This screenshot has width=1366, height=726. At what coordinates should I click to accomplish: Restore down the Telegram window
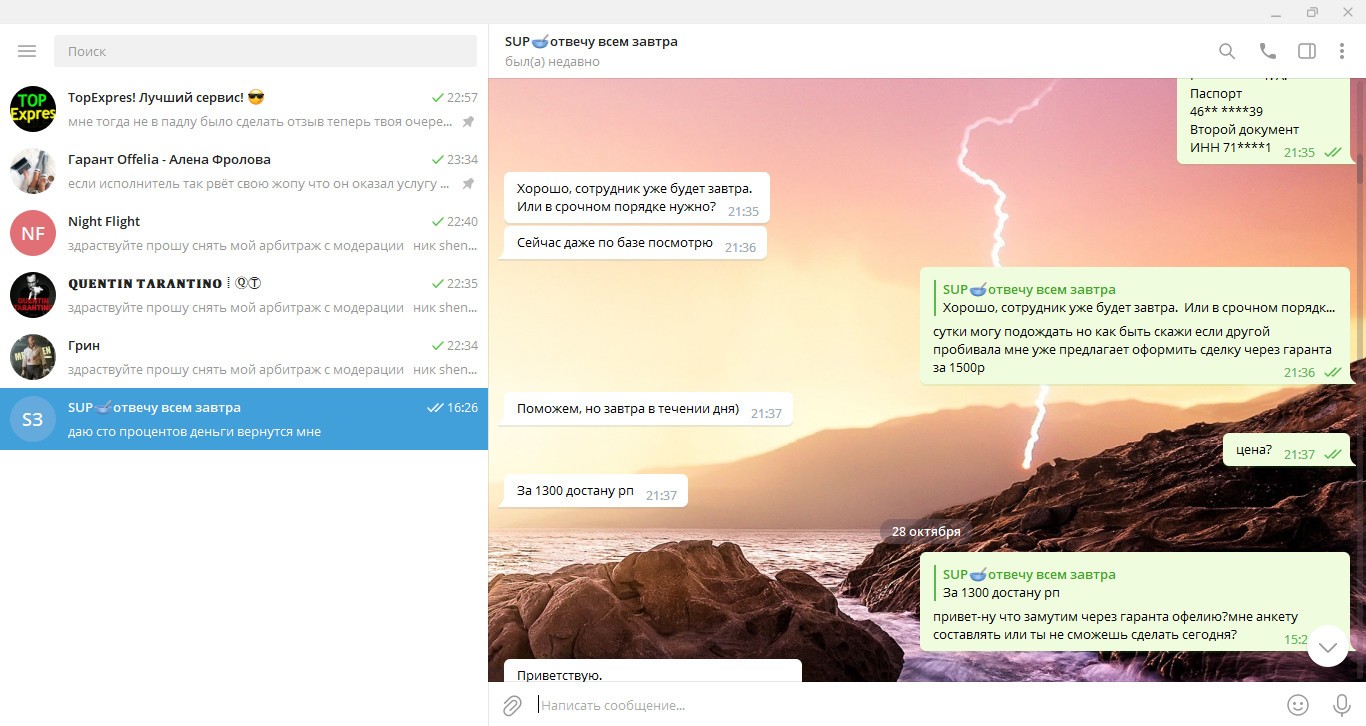coord(1312,12)
